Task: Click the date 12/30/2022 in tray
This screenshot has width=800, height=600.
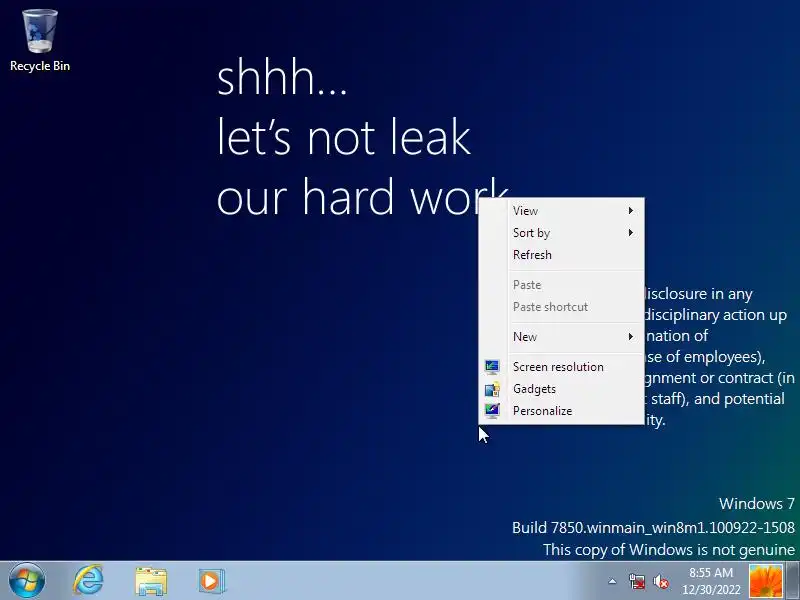Action: coord(711,590)
